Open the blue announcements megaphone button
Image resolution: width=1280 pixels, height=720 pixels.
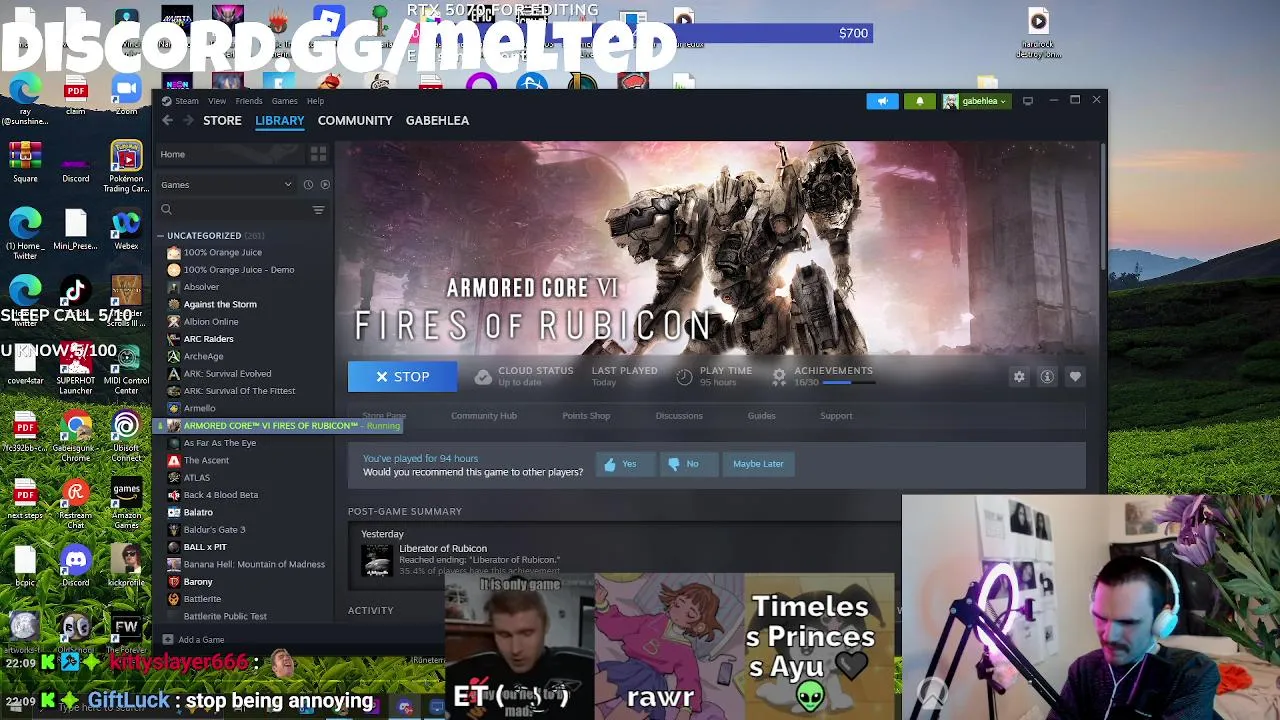pyautogui.click(x=882, y=101)
